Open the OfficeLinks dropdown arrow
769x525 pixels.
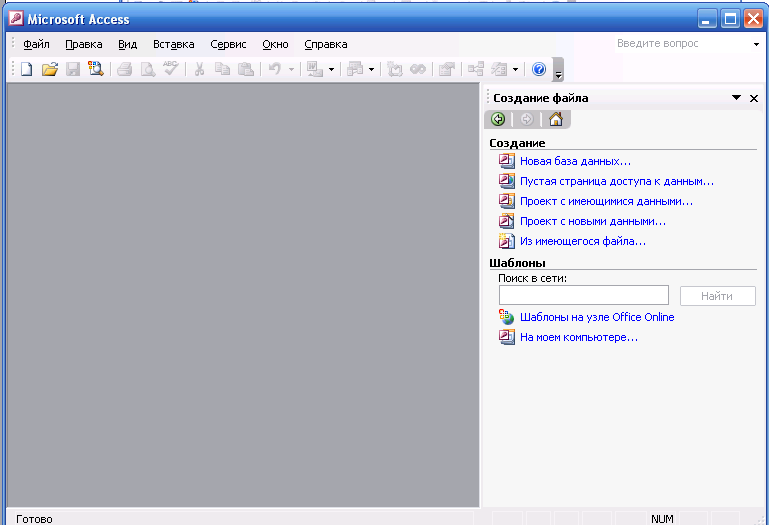pyautogui.click(x=332, y=69)
